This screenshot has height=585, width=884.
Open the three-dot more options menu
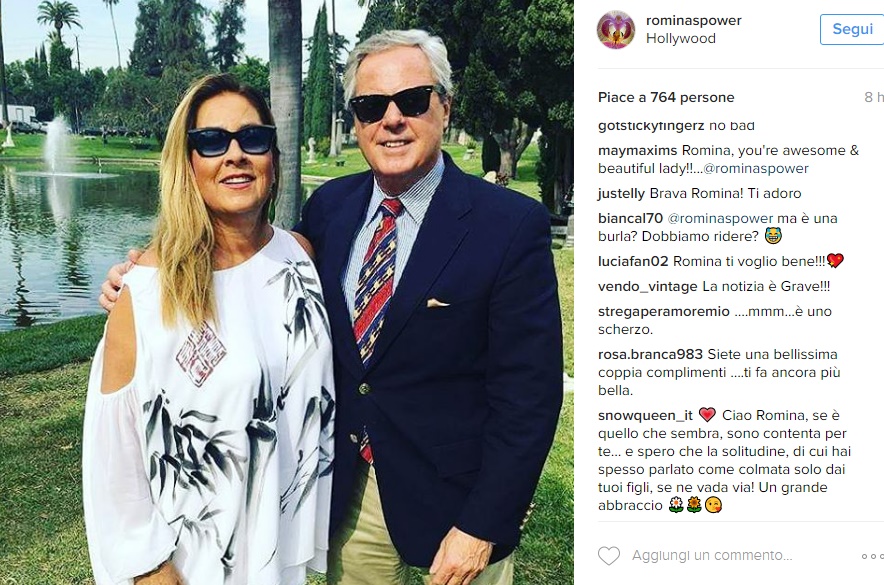point(872,556)
